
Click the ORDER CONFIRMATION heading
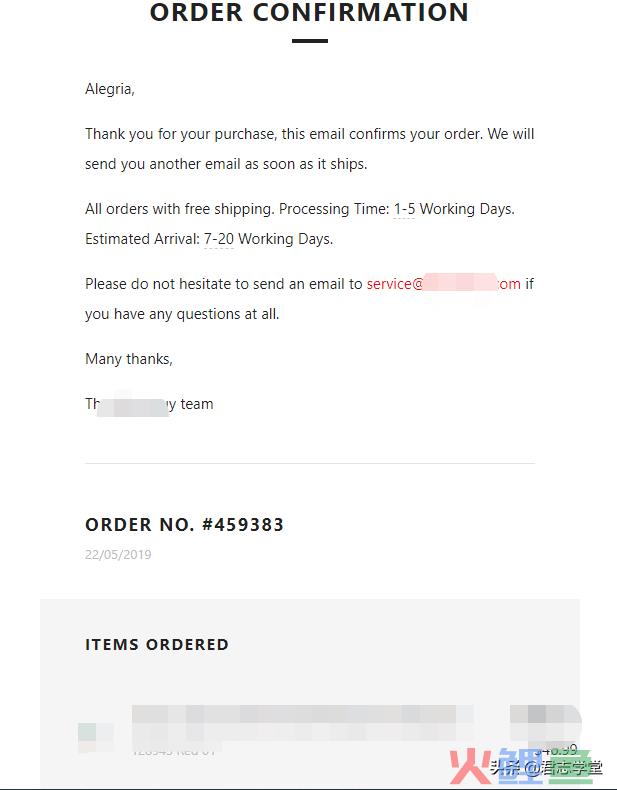[x=309, y=13]
